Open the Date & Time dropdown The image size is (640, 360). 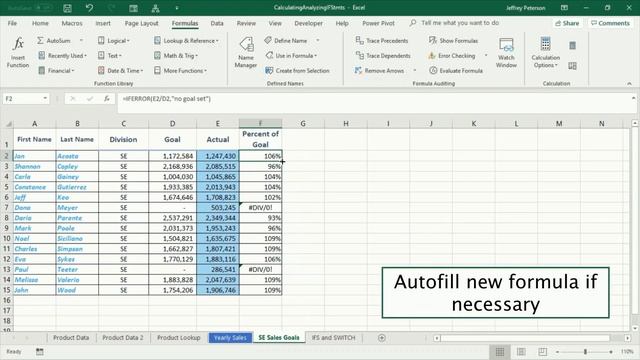120,71
